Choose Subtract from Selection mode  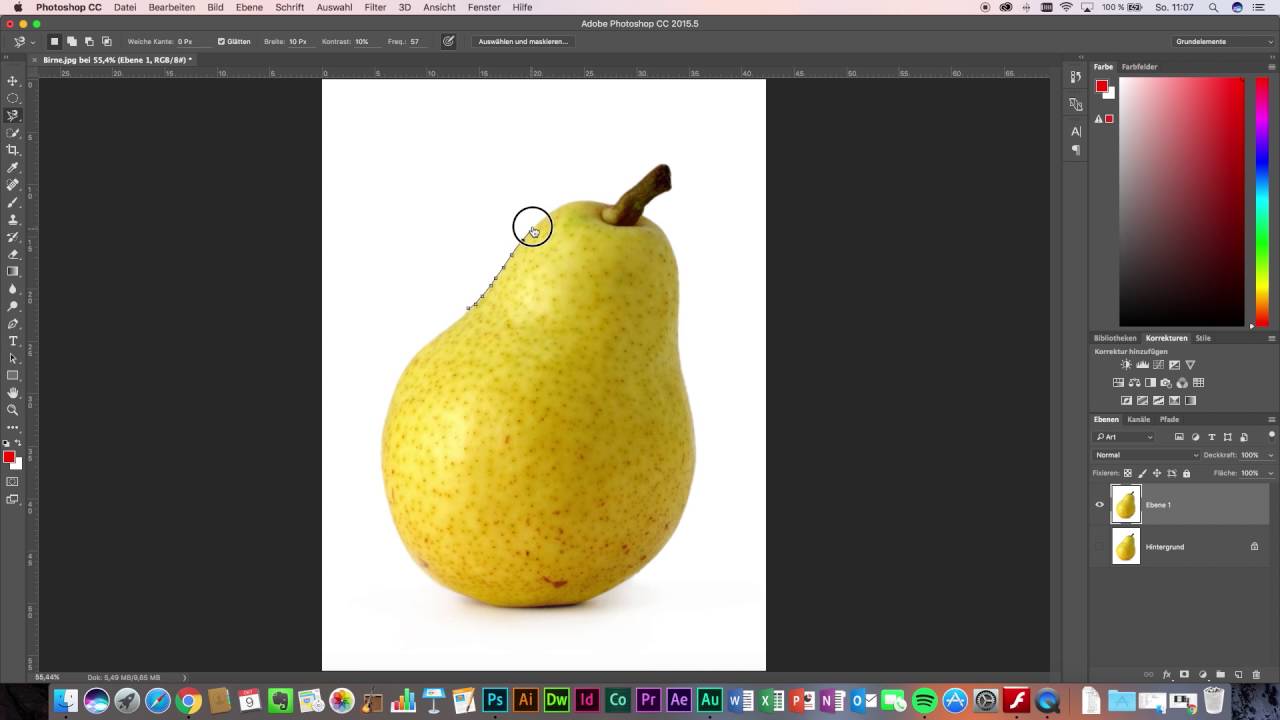[x=89, y=42]
